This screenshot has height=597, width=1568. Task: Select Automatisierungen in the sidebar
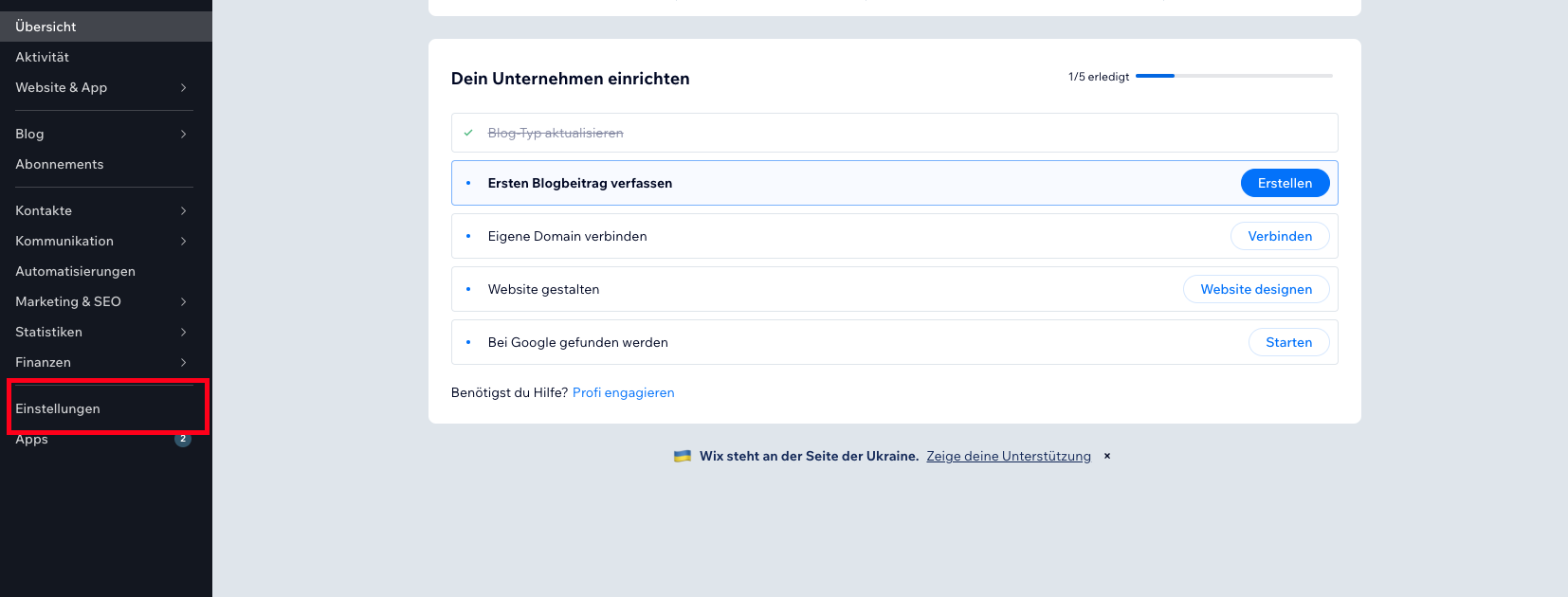[x=75, y=271]
